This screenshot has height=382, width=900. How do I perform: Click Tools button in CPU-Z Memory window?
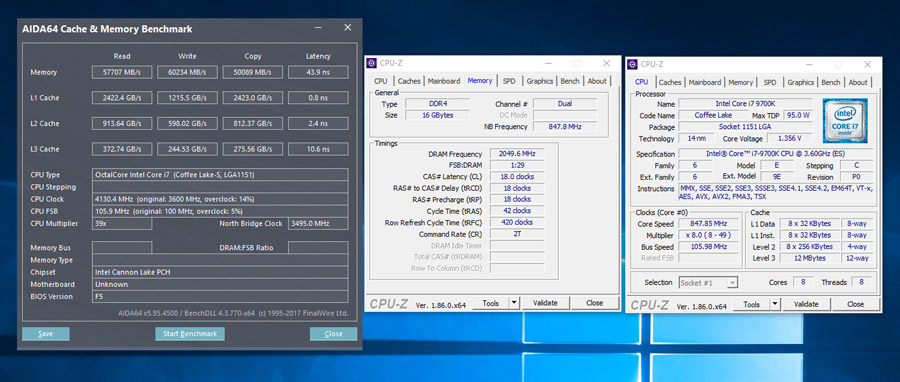point(491,303)
